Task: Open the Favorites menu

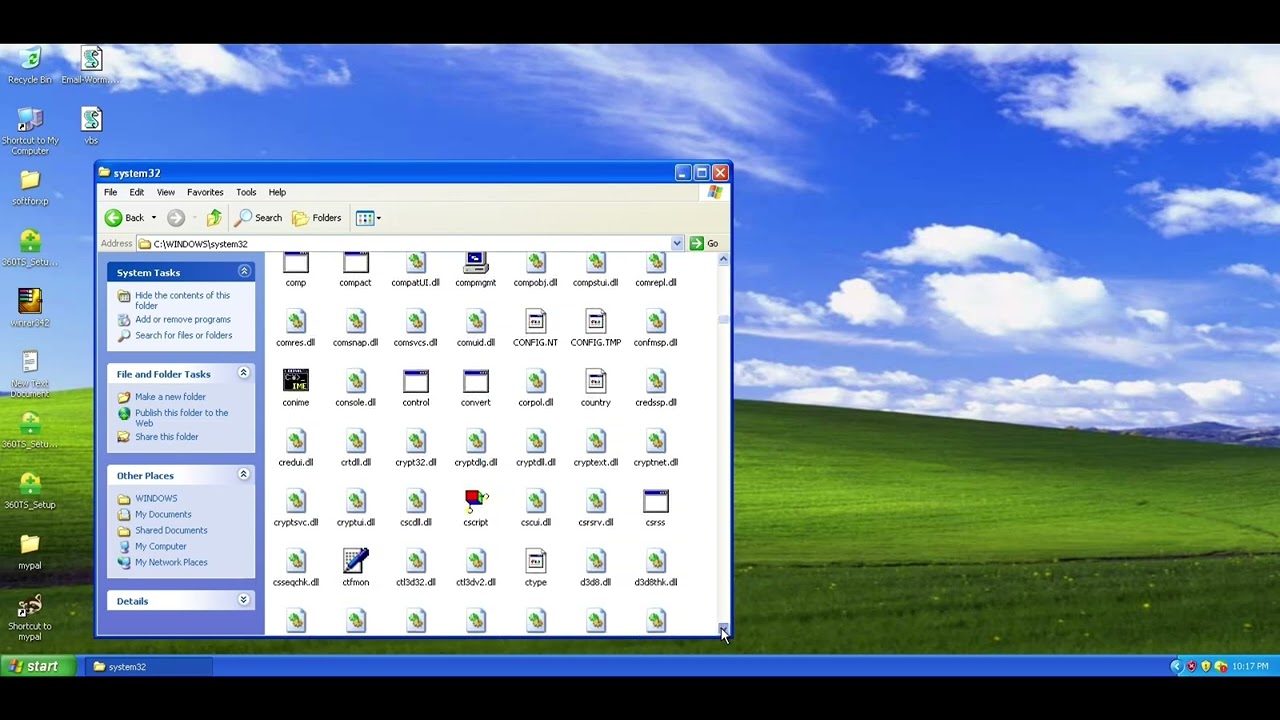Action: click(205, 192)
